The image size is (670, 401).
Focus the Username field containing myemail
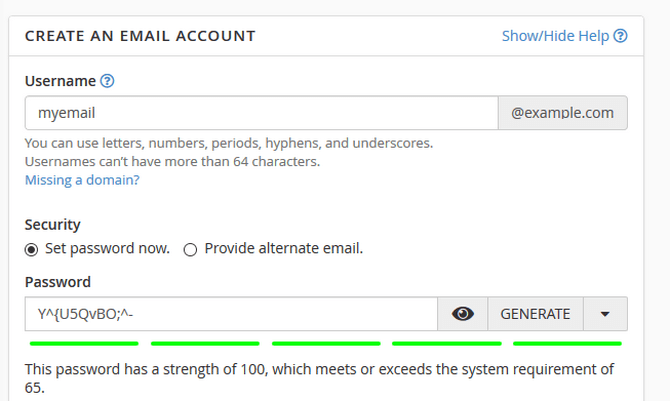pyautogui.click(x=260, y=113)
